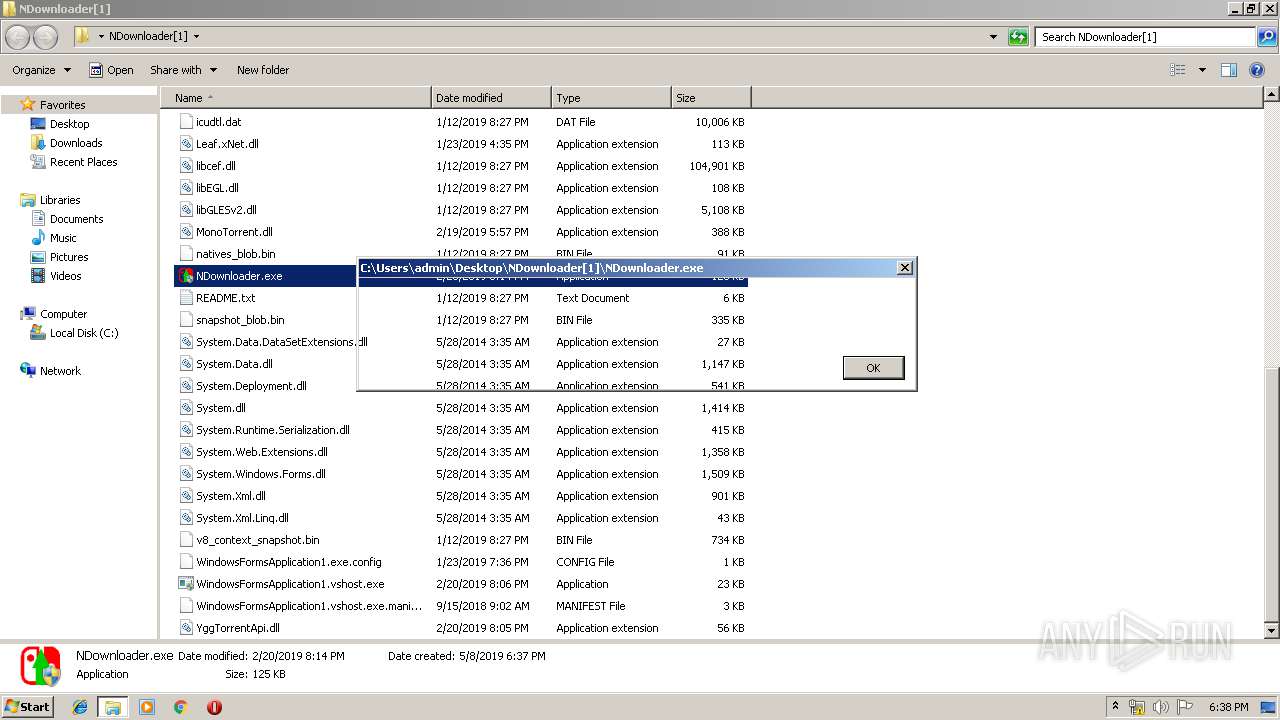Select WindowsFormsApplication1.exe.config file

[289, 562]
